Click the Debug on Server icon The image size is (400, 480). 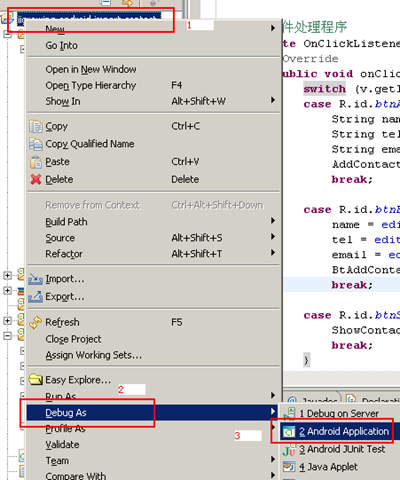pyautogui.click(x=290, y=414)
